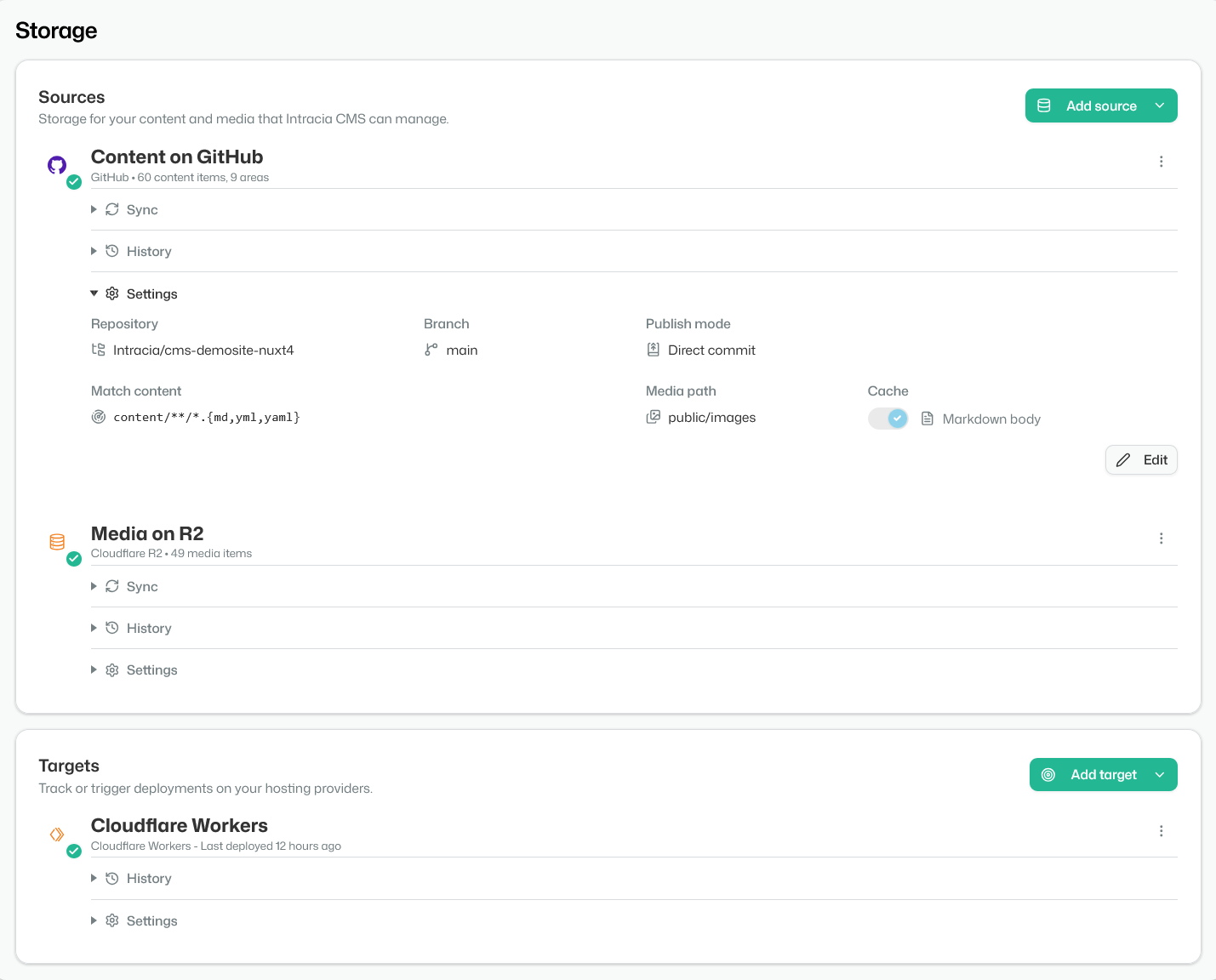This screenshot has height=980, width=1216.
Task: Click the green check badge under R2 database icon
Action: click(x=74, y=558)
